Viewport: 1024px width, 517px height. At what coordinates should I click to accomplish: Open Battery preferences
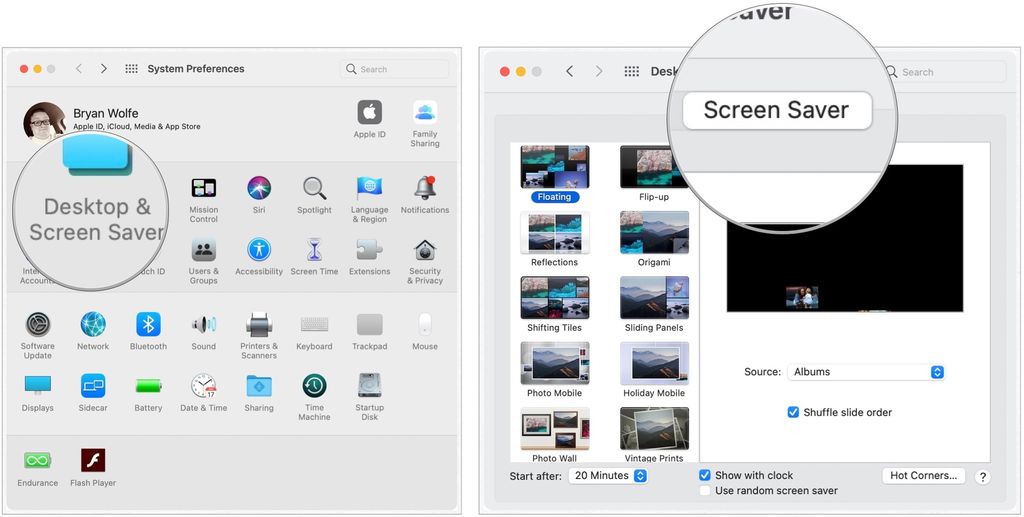point(148,386)
